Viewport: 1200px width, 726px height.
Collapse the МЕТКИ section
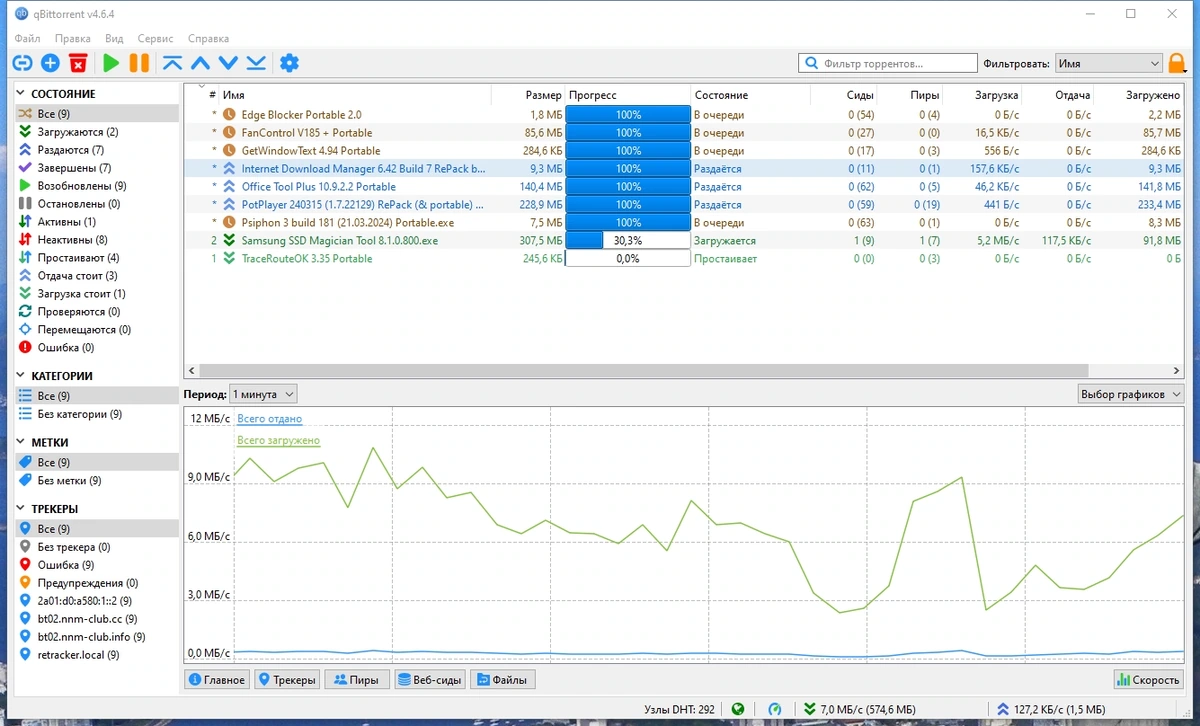(22, 442)
